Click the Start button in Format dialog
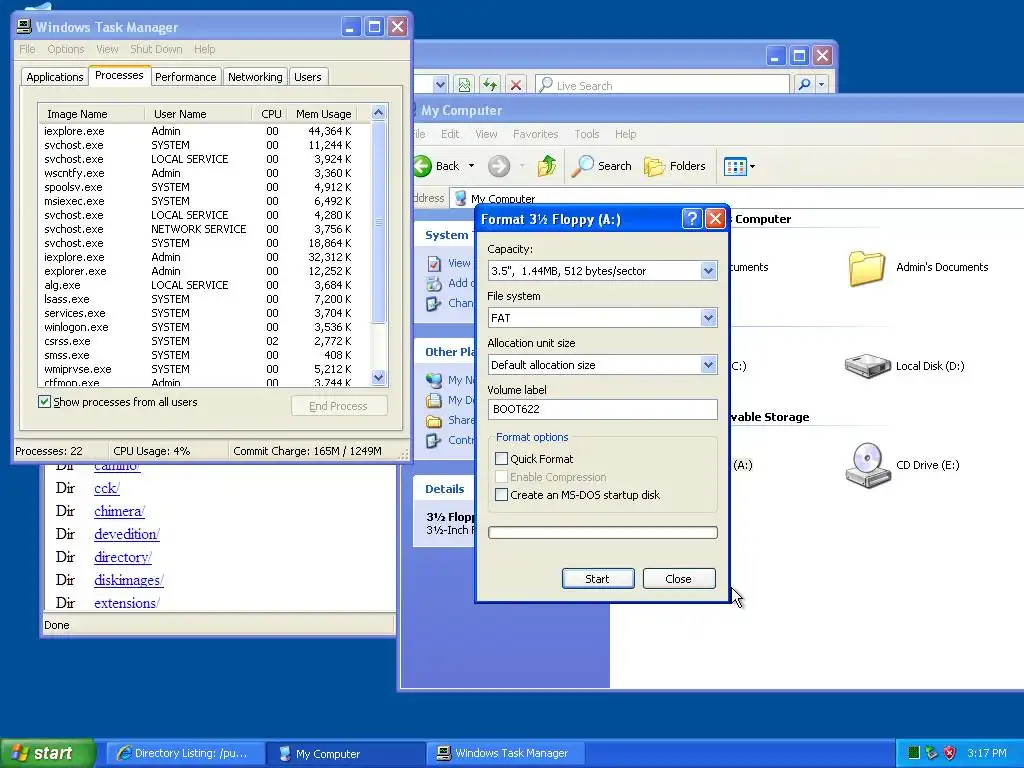Screen dimensions: 1024x768 [x=598, y=579]
